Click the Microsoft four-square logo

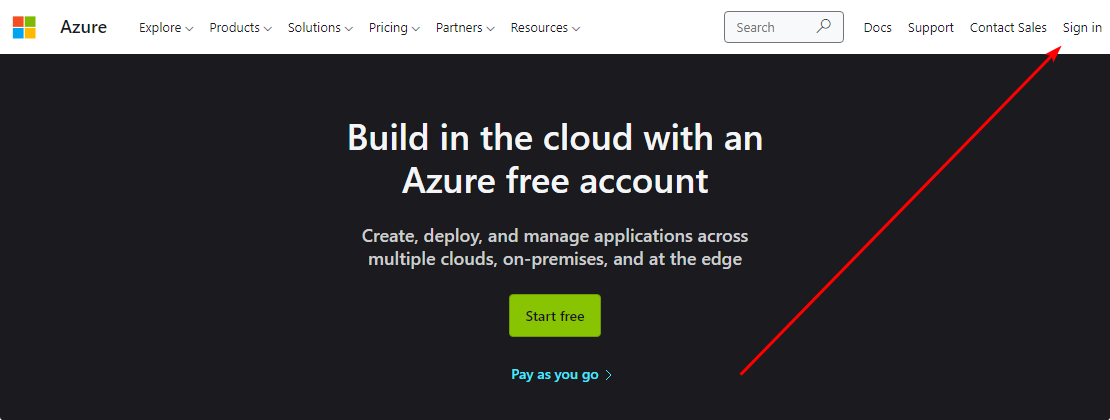click(x=24, y=27)
